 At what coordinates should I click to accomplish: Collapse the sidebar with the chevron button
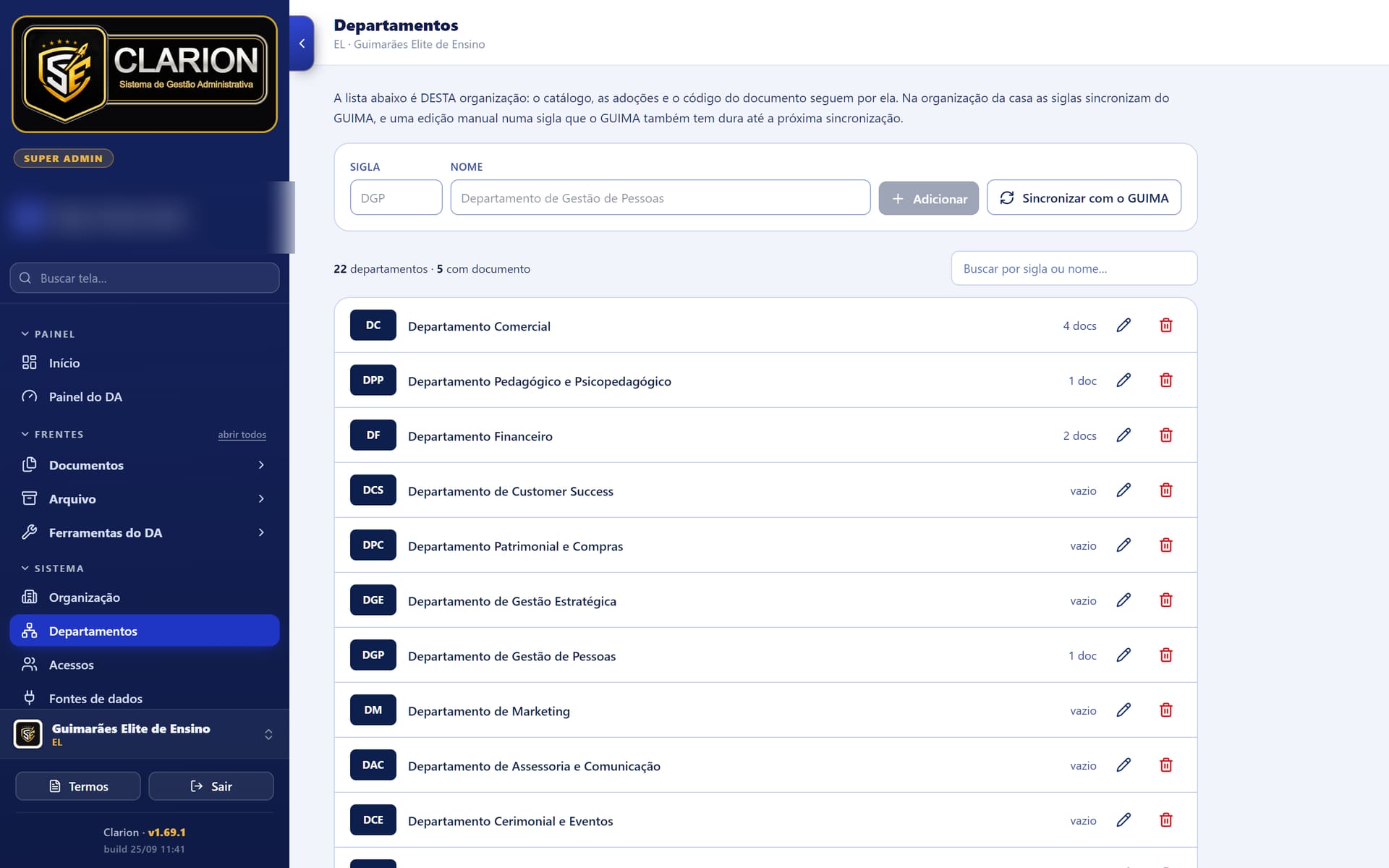302,43
